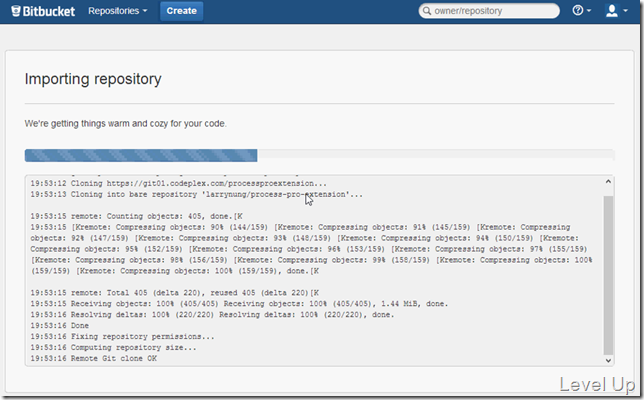Click the log scrollbar down arrow

pos(608,361)
